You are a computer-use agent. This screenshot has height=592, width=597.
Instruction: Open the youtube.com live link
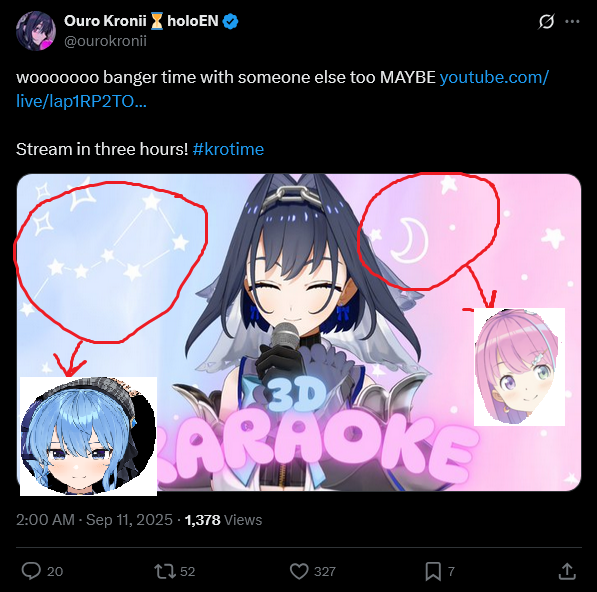[x=282, y=89]
